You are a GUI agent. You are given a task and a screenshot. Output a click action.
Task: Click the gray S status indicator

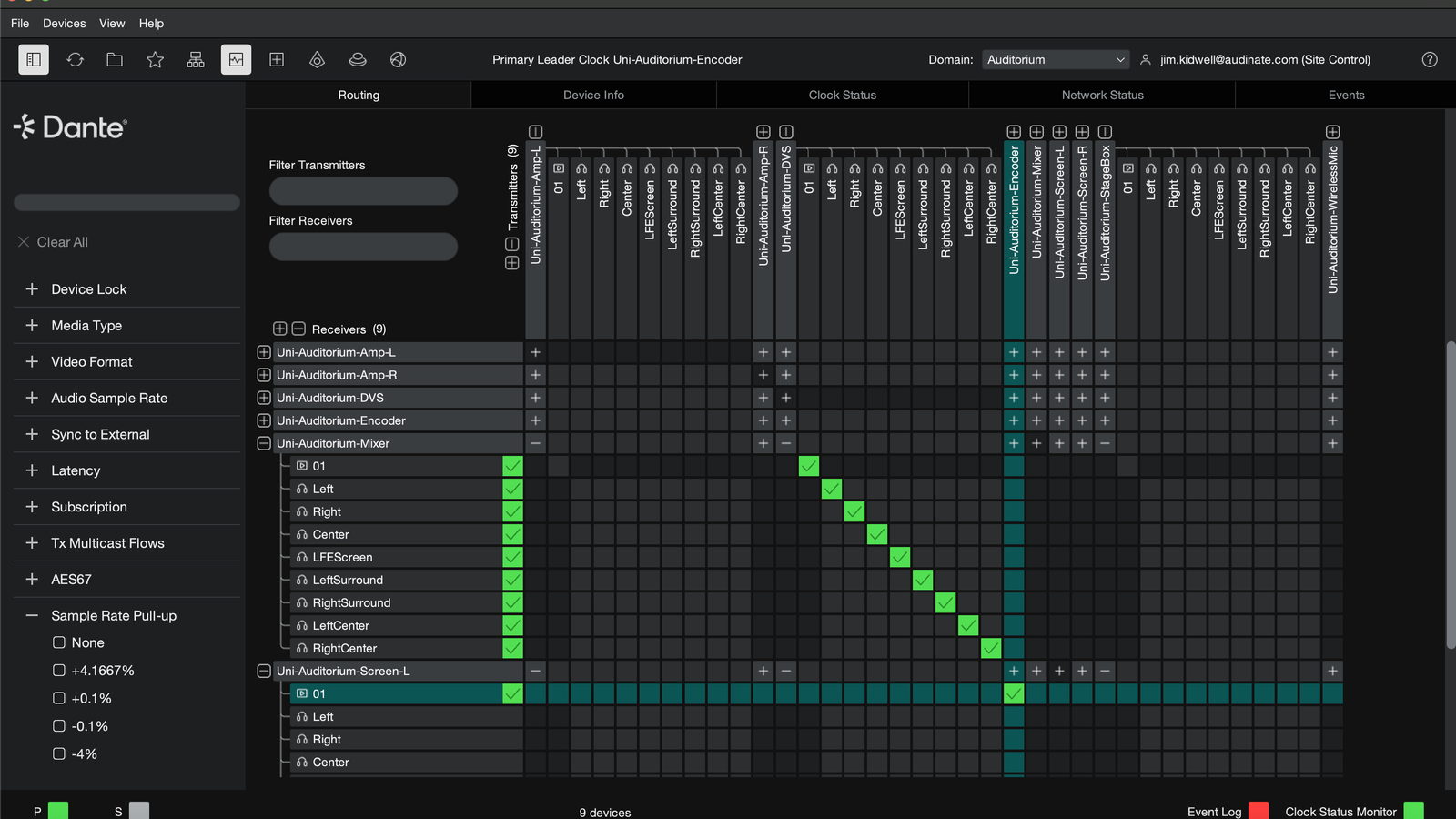pyautogui.click(x=139, y=810)
